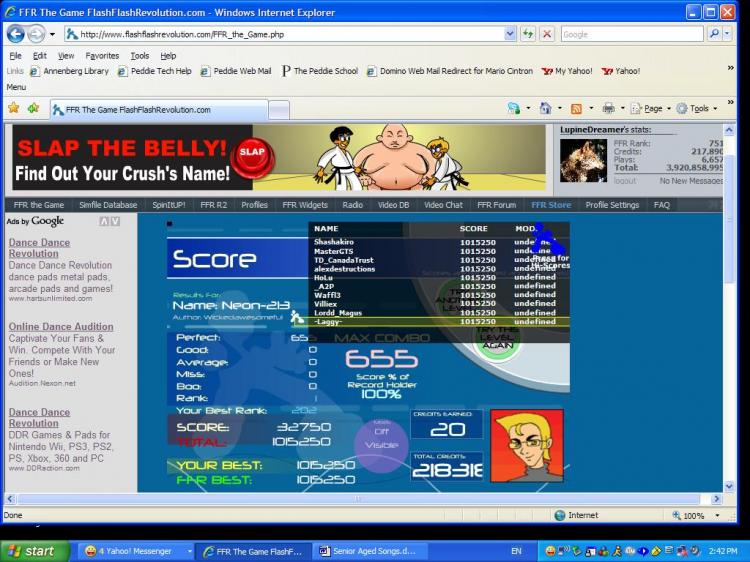
Task: Open the File menu
Action: pos(15,55)
